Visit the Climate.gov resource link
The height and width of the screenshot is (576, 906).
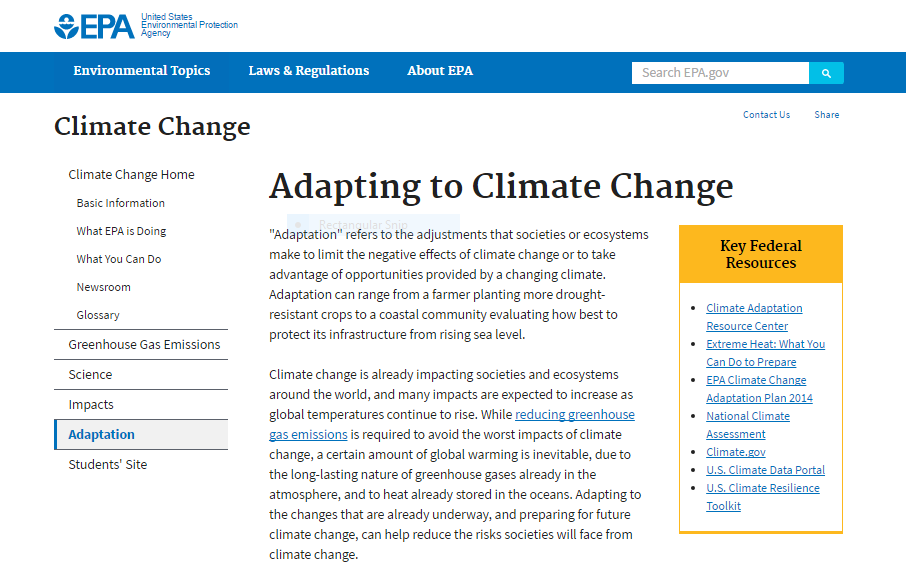[x=736, y=452]
